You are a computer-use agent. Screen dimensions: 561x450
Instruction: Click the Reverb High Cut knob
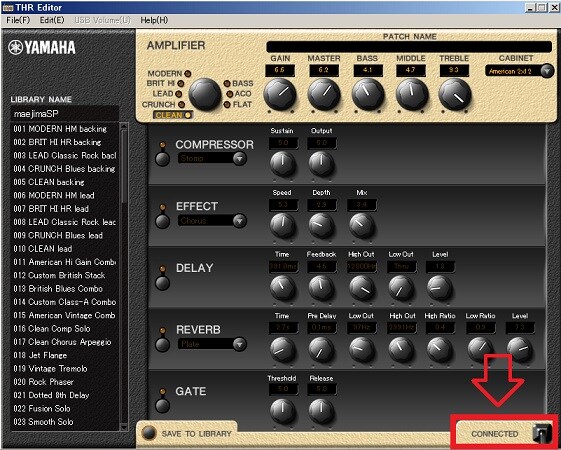coord(402,349)
